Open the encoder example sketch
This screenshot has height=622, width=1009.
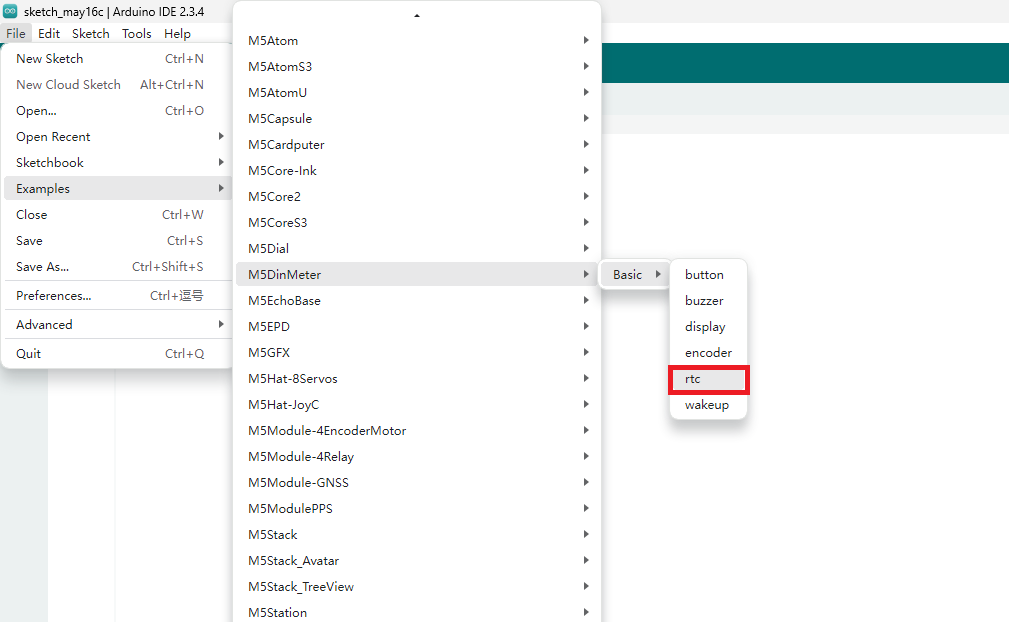(x=708, y=352)
